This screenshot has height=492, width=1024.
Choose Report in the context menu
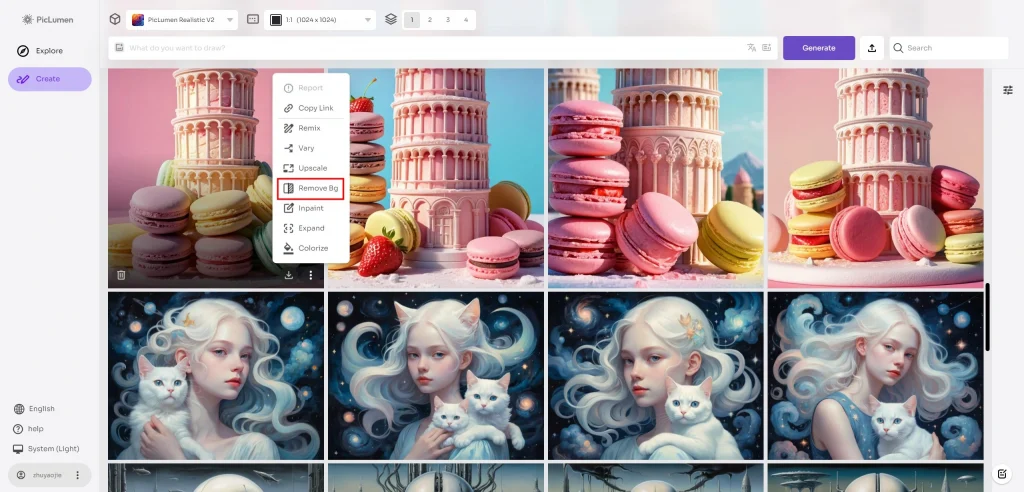pos(311,88)
